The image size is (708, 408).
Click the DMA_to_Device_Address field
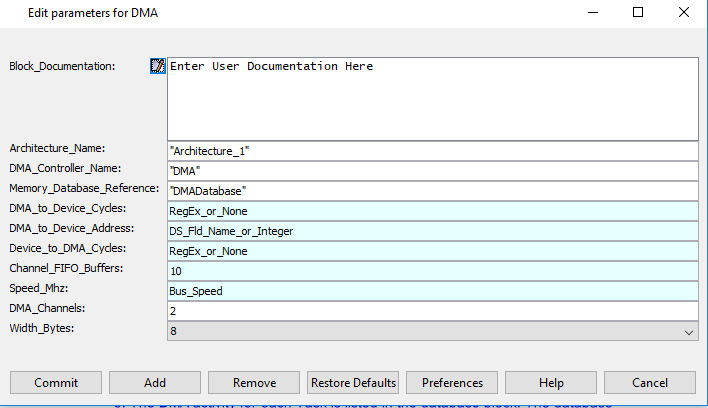point(432,231)
